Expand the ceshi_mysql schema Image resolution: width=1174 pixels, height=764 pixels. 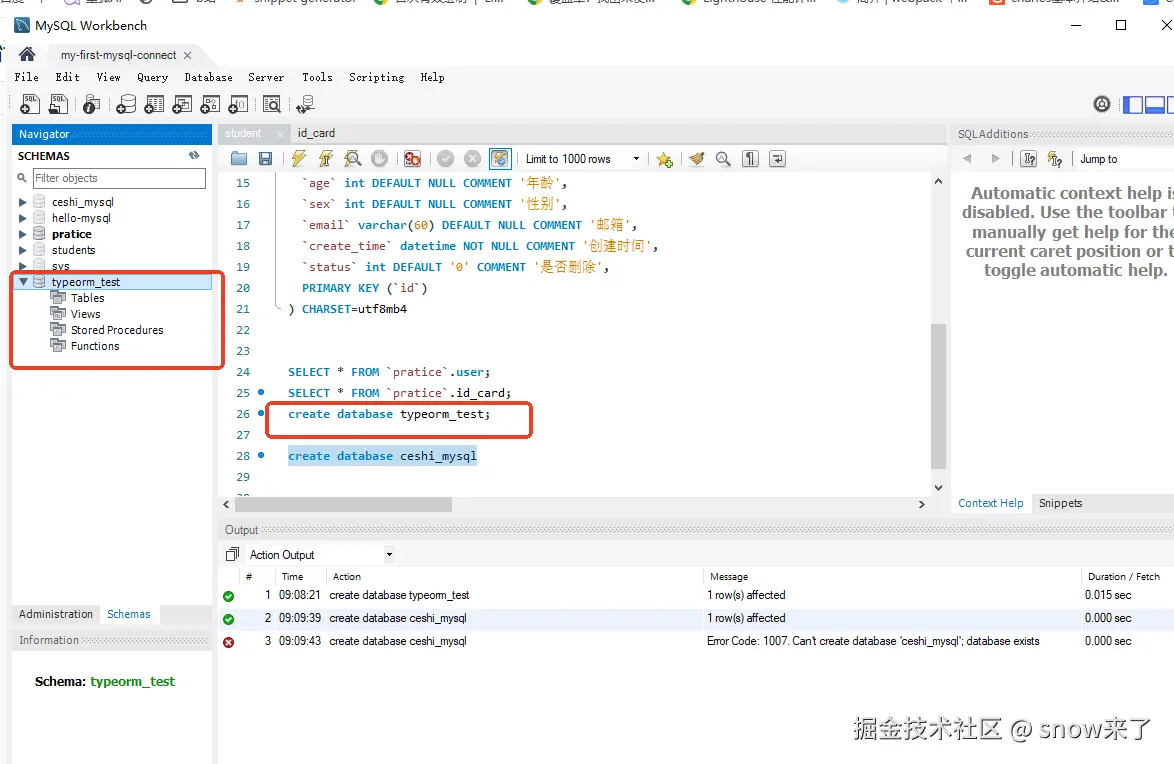click(x=22, y=202)
